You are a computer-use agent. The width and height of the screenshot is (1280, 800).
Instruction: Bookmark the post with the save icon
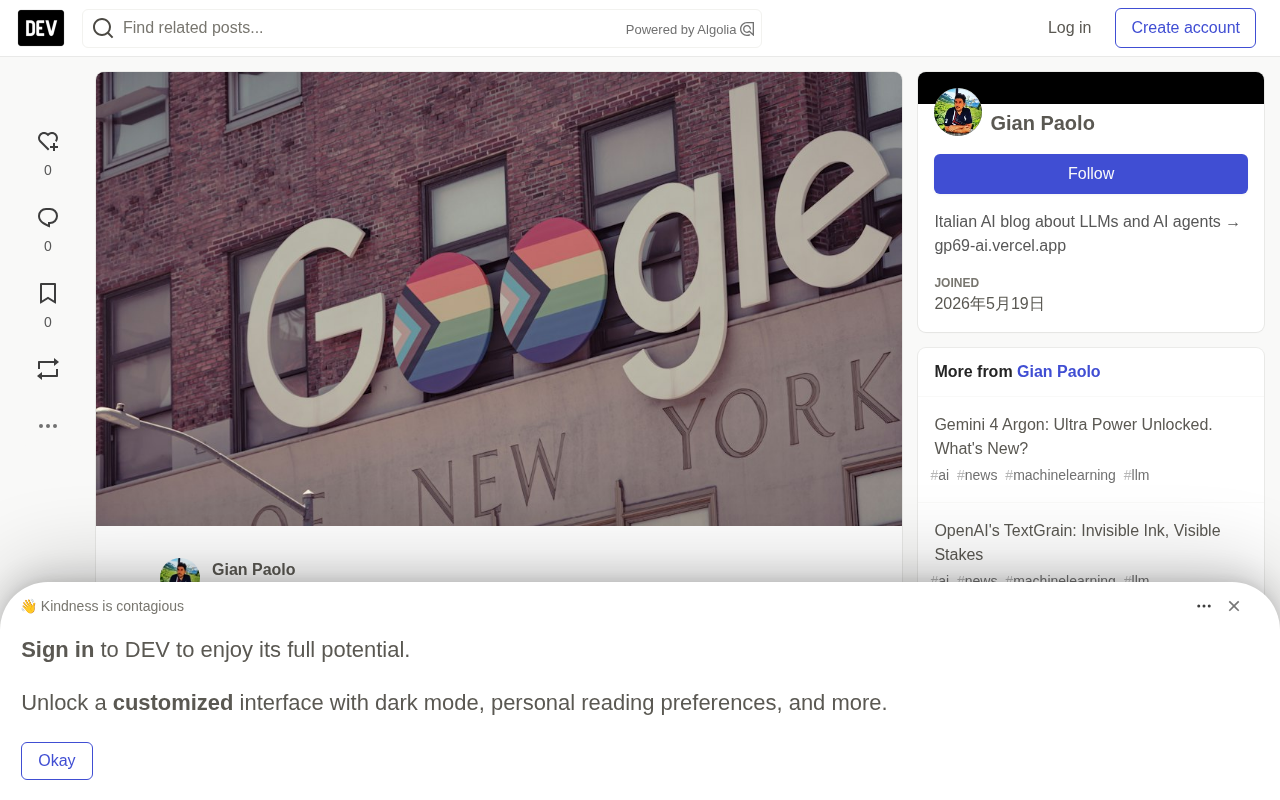coord(48,294)
